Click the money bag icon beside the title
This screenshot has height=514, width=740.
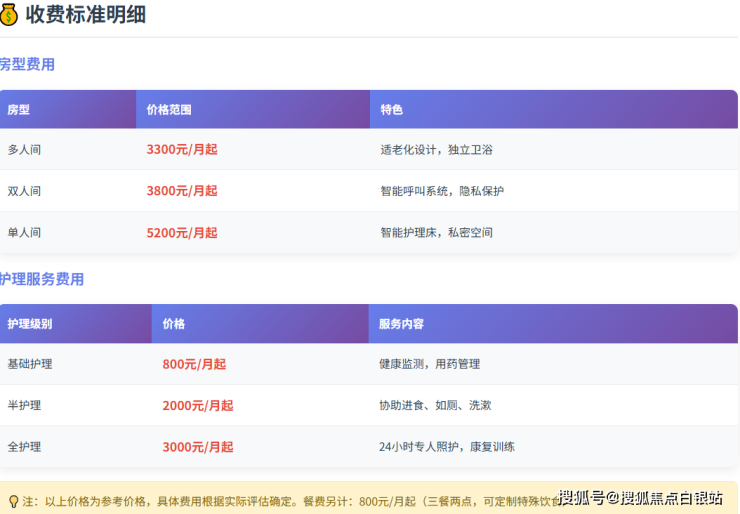(9, 15)
